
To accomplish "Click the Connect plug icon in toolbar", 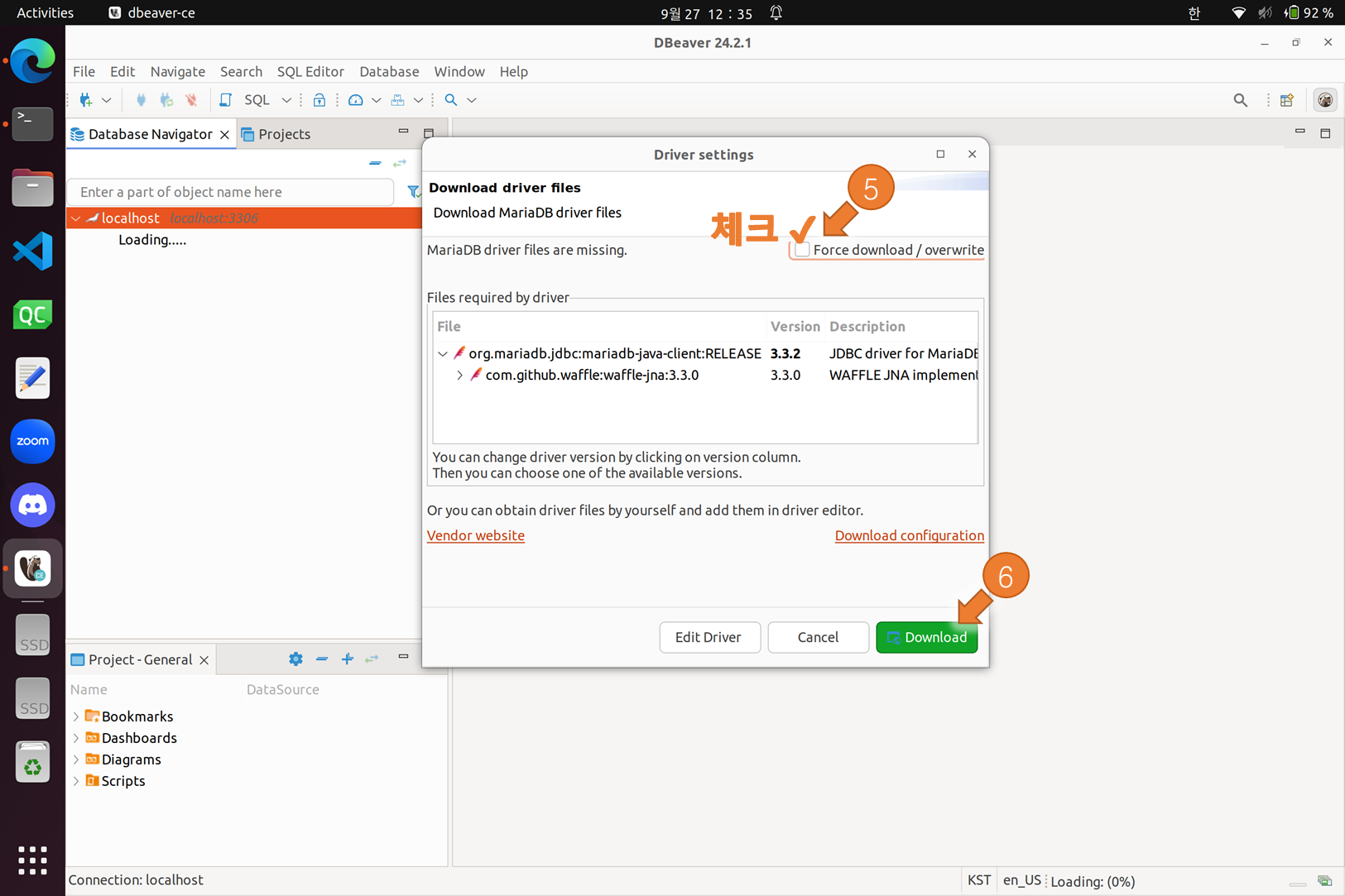I will pyautogui.click(x=141, y=100).
